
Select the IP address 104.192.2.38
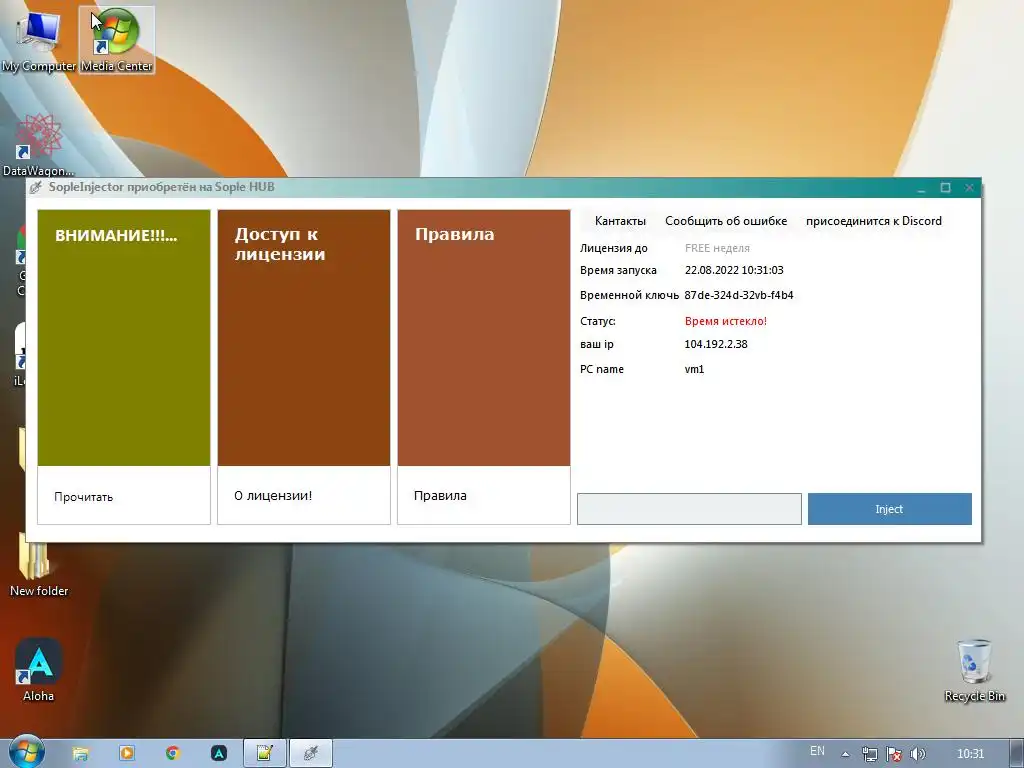[716, 344]
